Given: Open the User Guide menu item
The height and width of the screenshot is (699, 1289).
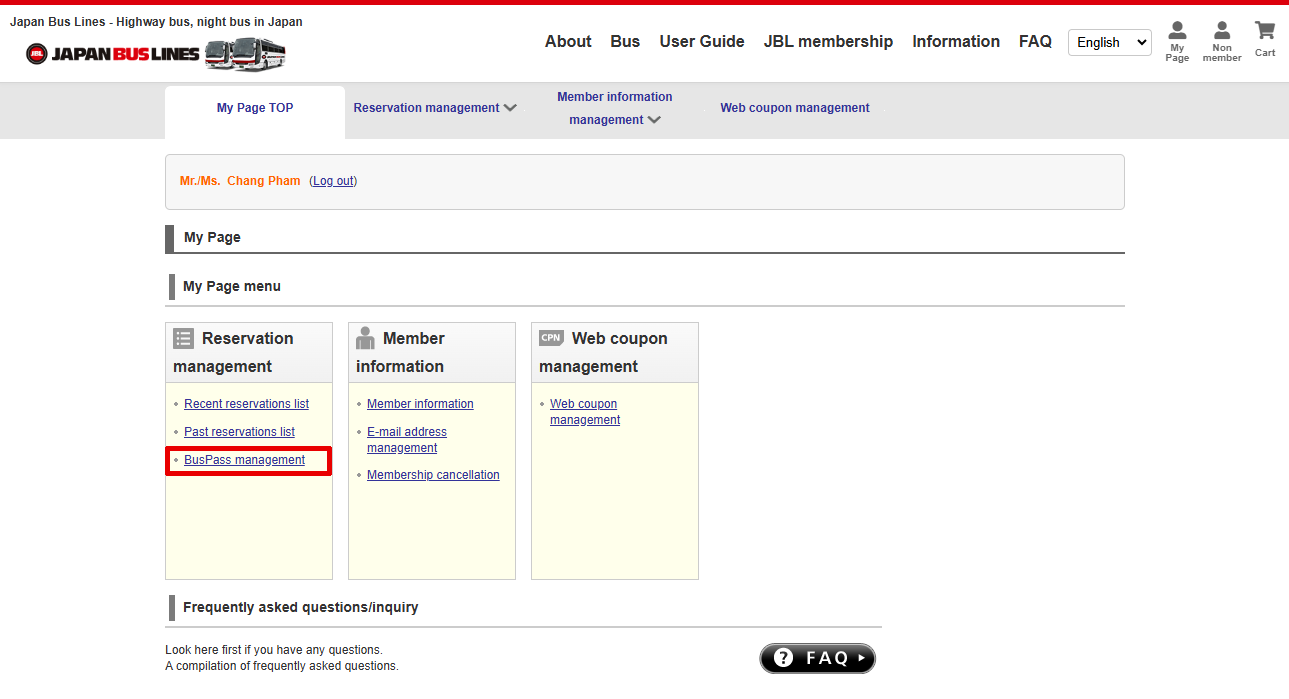Looking at the screenshot, I should tap(701, 41).
